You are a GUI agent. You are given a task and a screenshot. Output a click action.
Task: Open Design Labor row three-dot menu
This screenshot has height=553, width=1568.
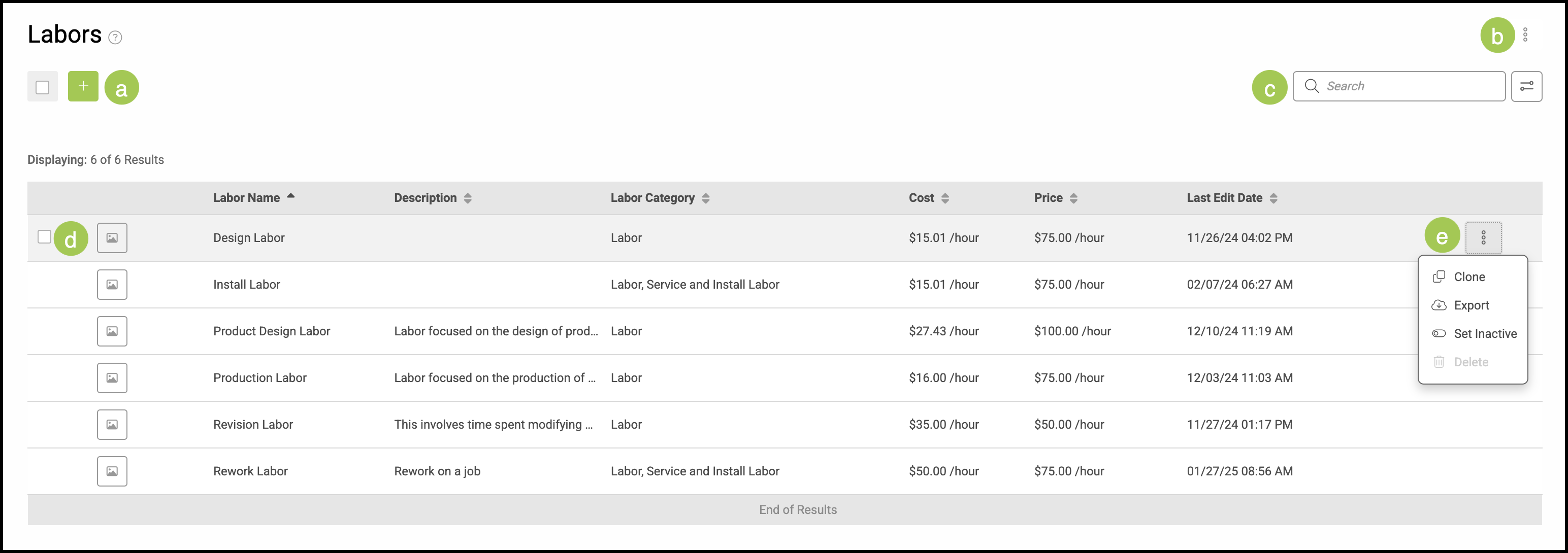(1483, 238)
